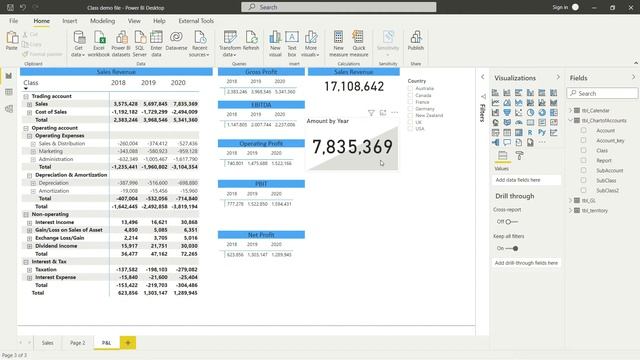Select the R script visual
This screenshot has height=360, width=640.
coord(530,132)
